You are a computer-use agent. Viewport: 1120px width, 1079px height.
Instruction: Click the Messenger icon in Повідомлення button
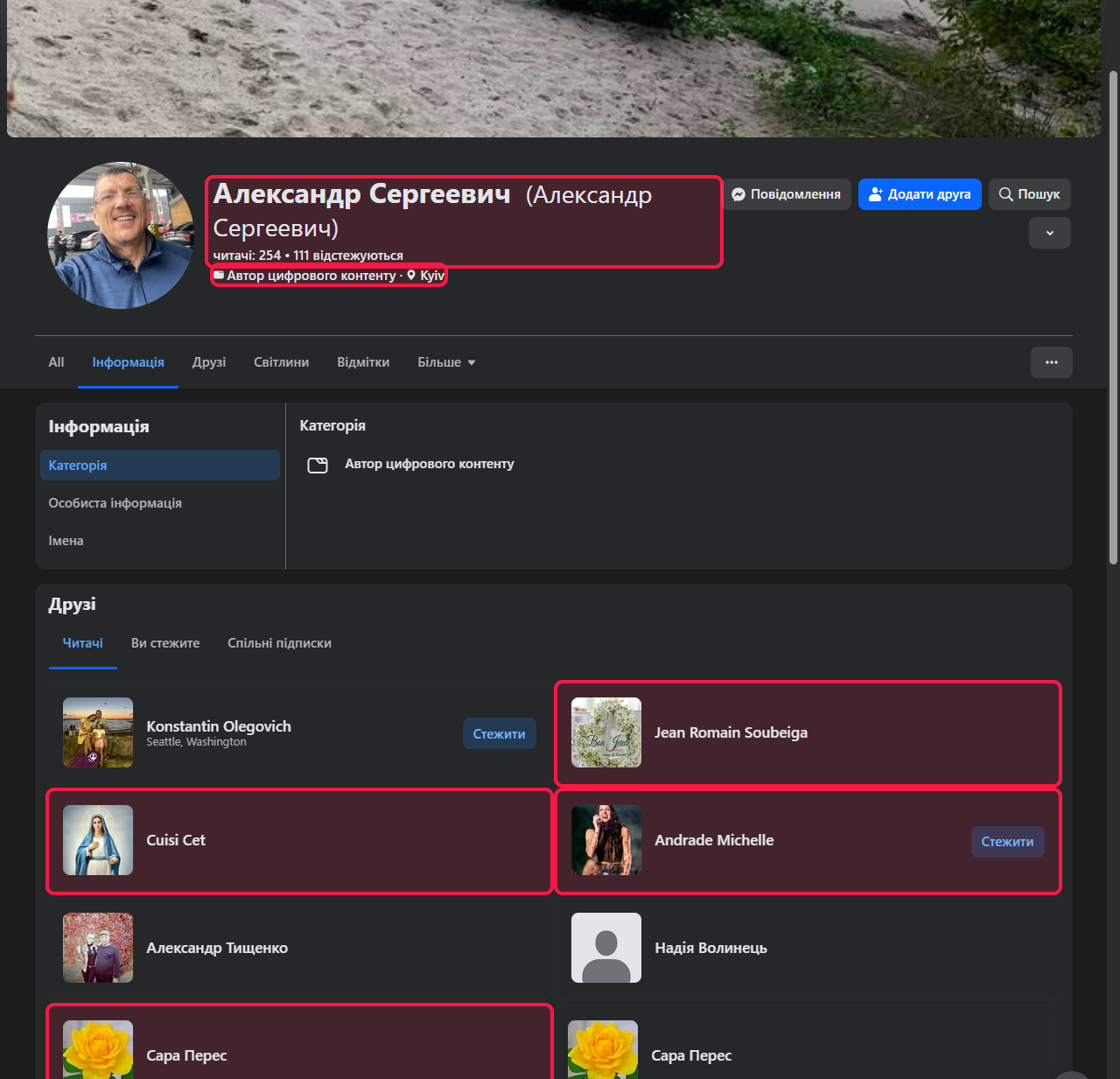pos(738,194)
